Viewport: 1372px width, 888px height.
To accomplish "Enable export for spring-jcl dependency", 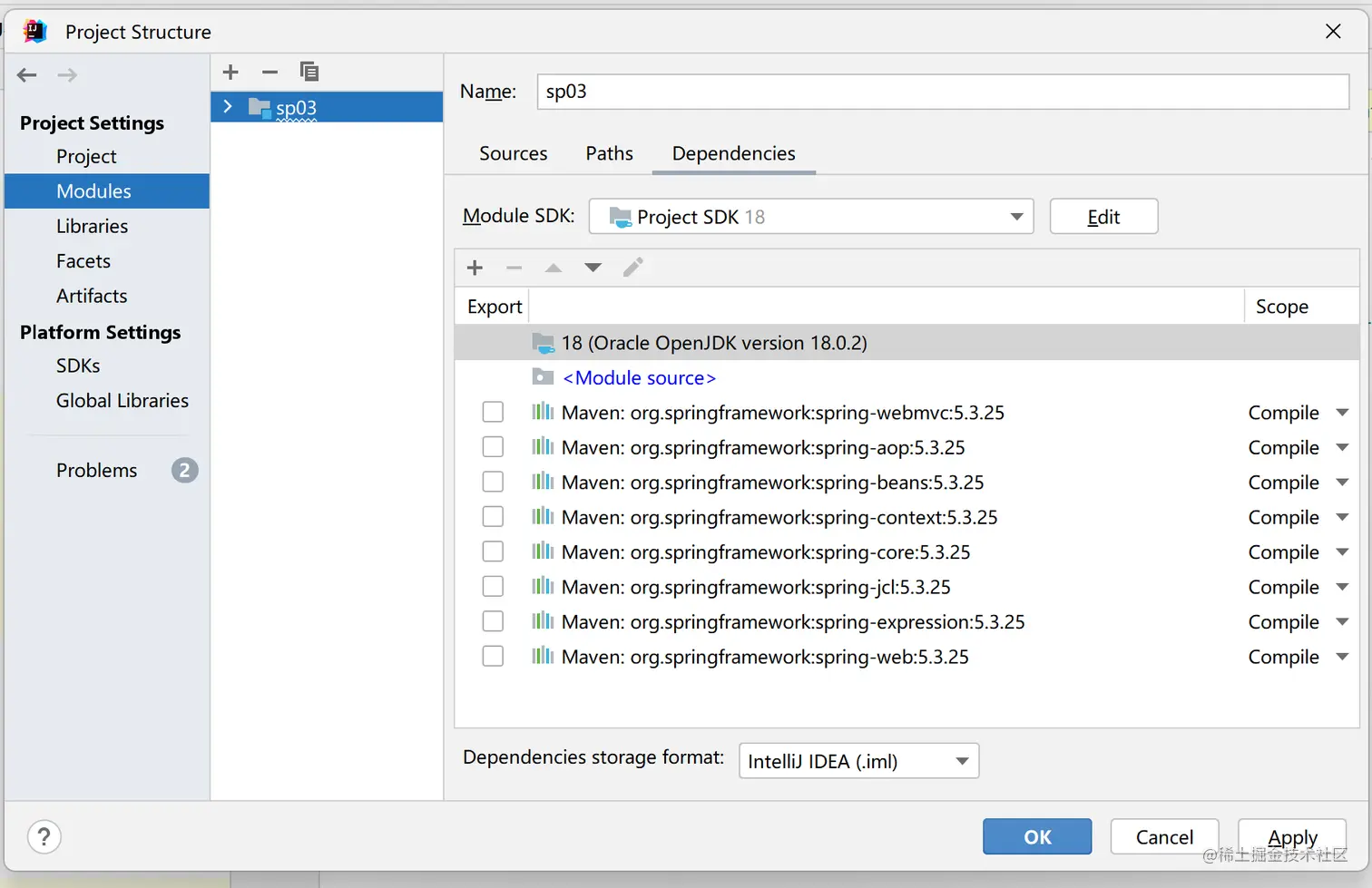I will (x=493, y=587).
